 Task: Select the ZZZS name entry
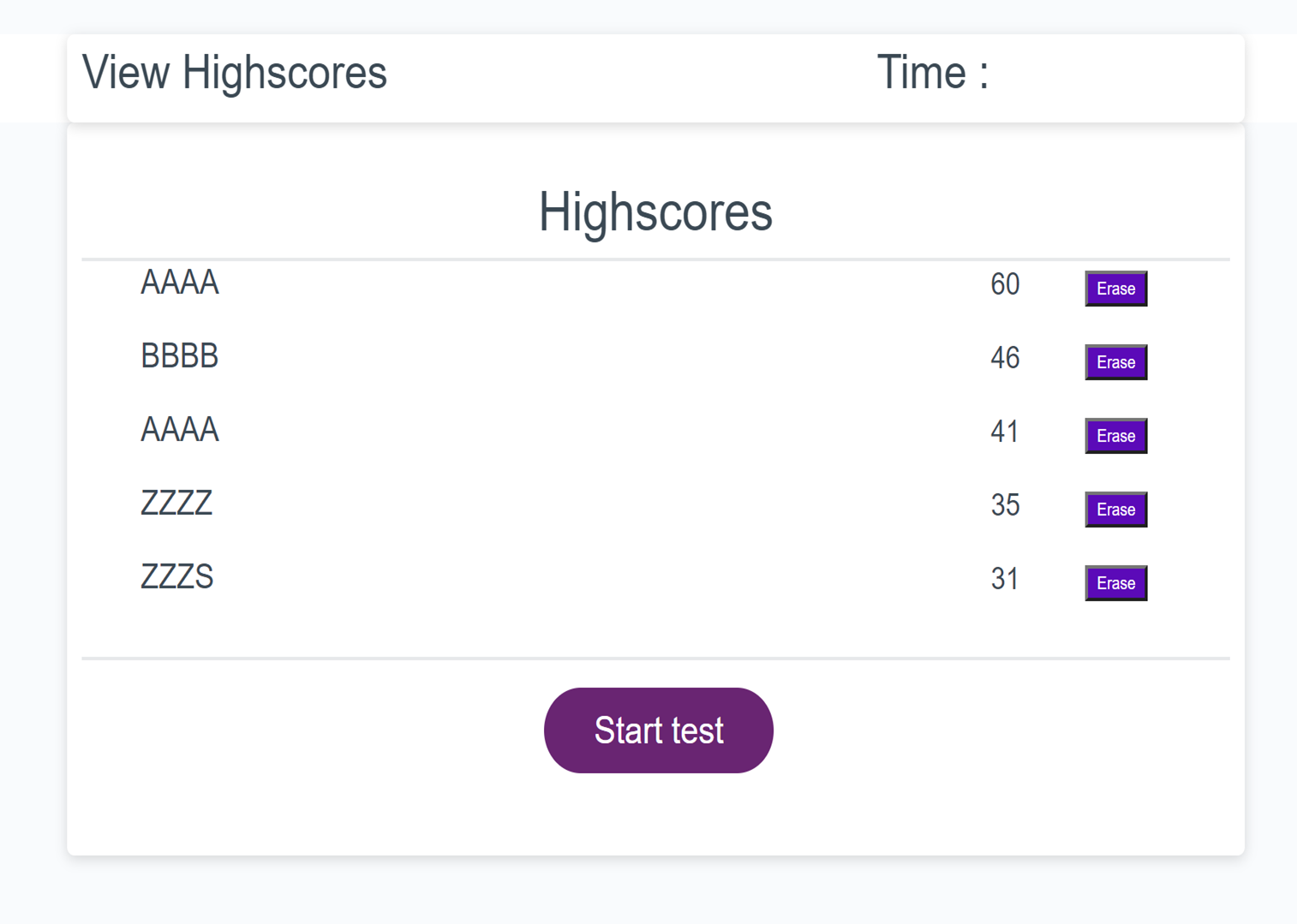176,577
